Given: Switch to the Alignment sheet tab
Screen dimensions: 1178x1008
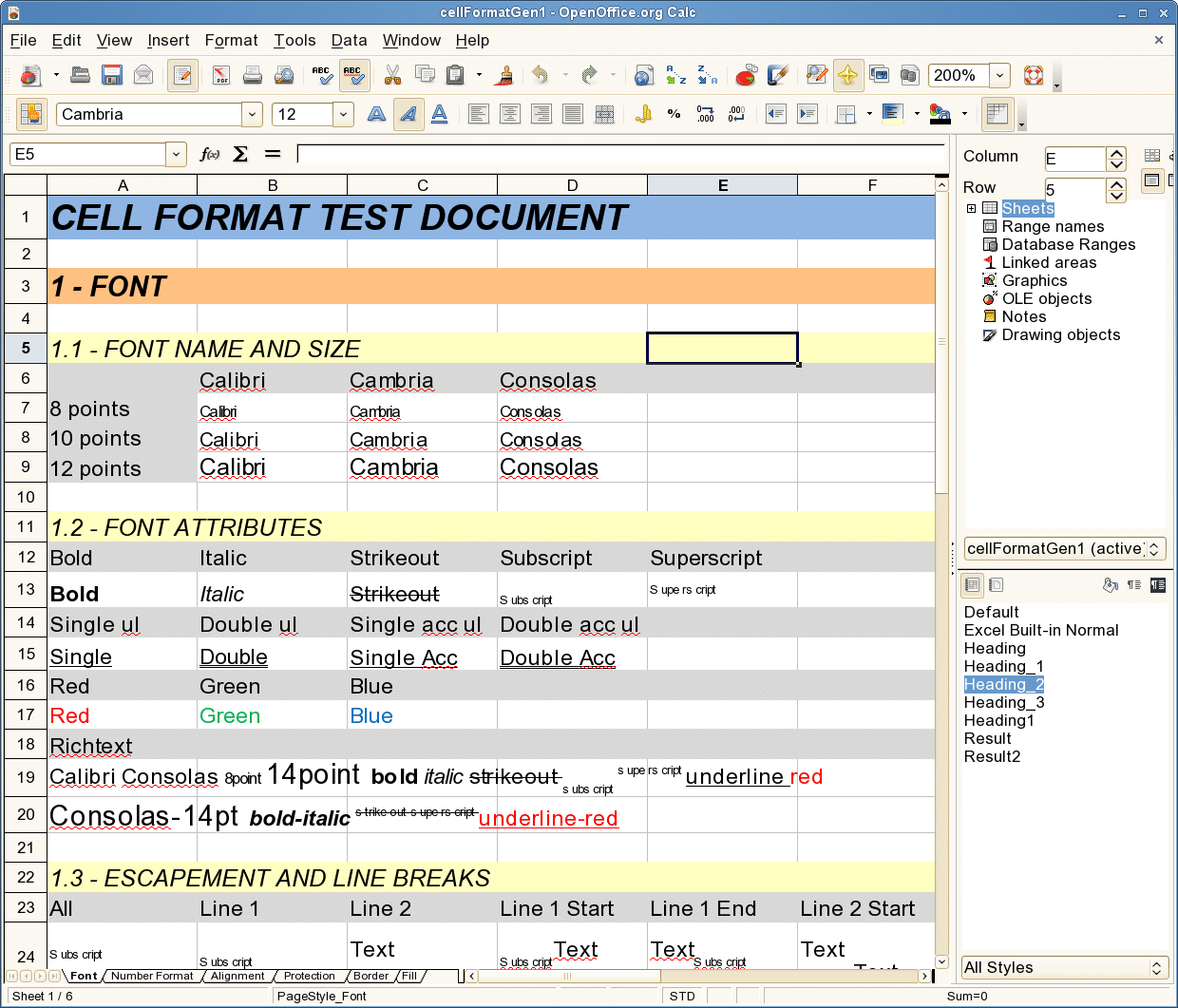Looking at the screenshot, I should [x=237, y=976].
